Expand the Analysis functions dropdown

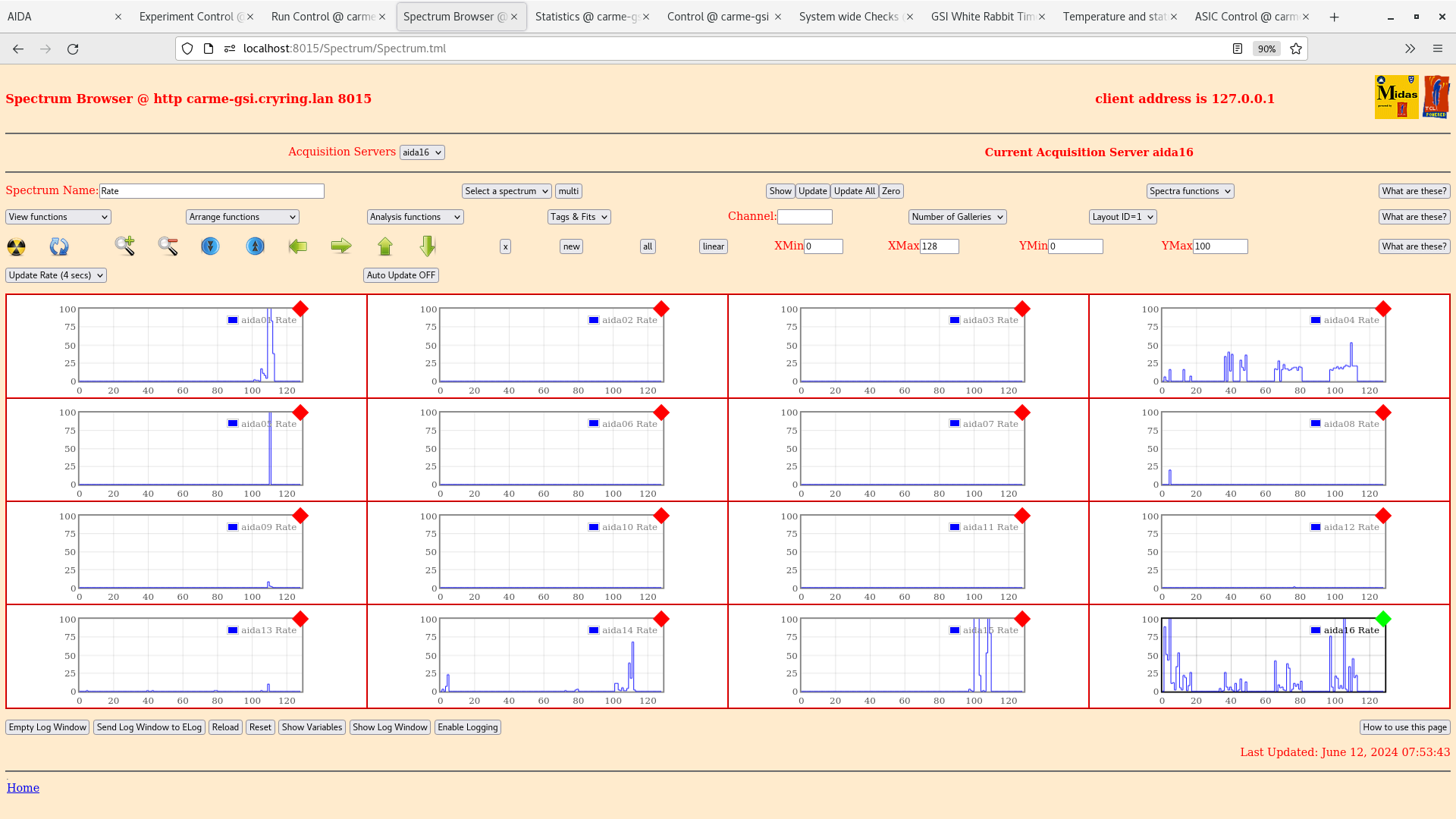pos(415,216)
